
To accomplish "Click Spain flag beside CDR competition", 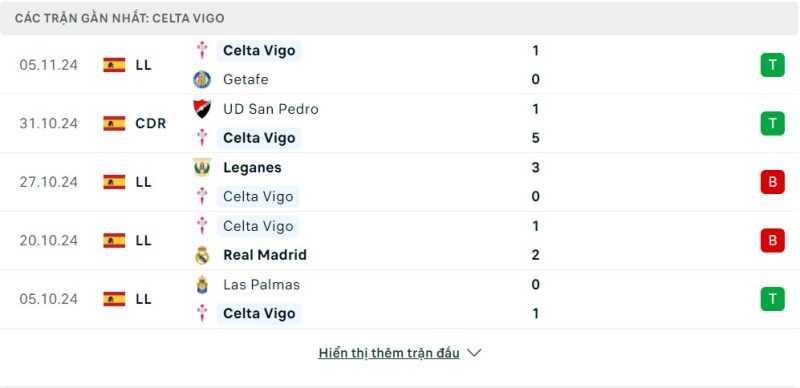I will click(x=114, y=124).
